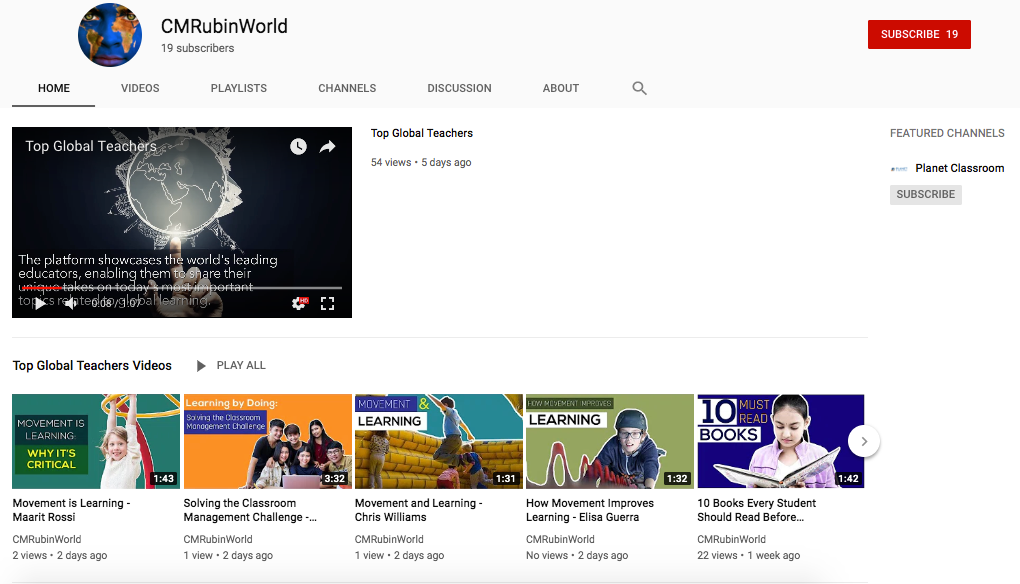Open Movement is Learning thumbnail
The height and width of the screenshot is (584, 1020).
click(96, 441)
